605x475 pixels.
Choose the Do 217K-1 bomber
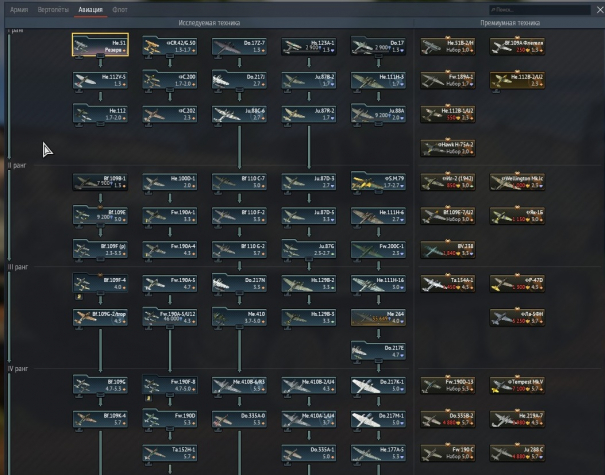(378, 385)
